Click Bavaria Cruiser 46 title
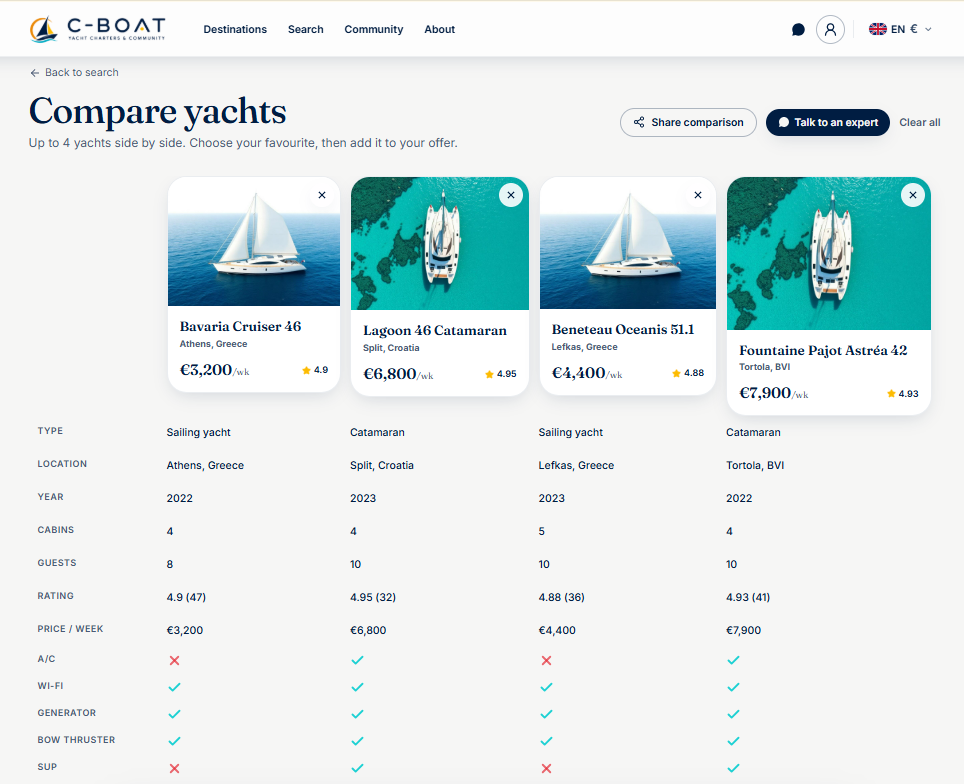Viewport: 964px width, 784px height. click(x=240, y=327)
